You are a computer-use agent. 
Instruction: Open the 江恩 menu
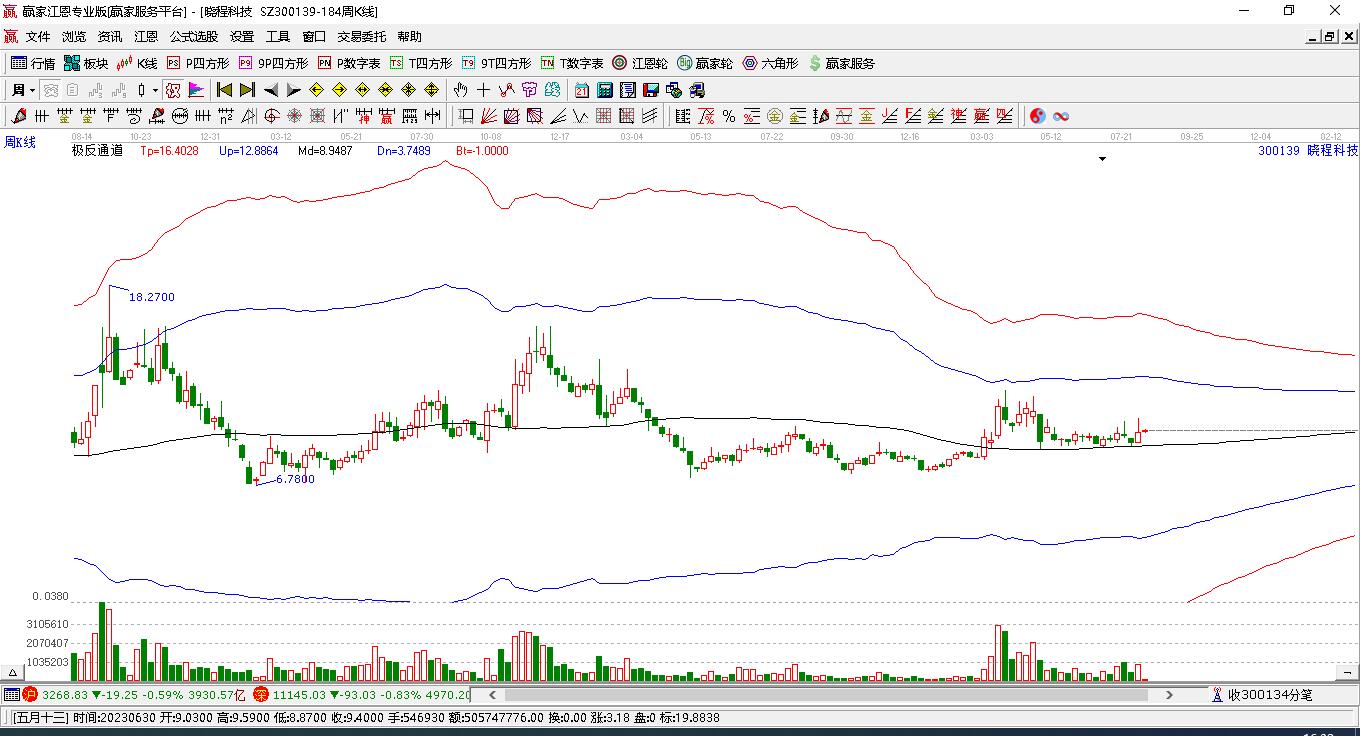pyautogui.click(x=146, y=36)
